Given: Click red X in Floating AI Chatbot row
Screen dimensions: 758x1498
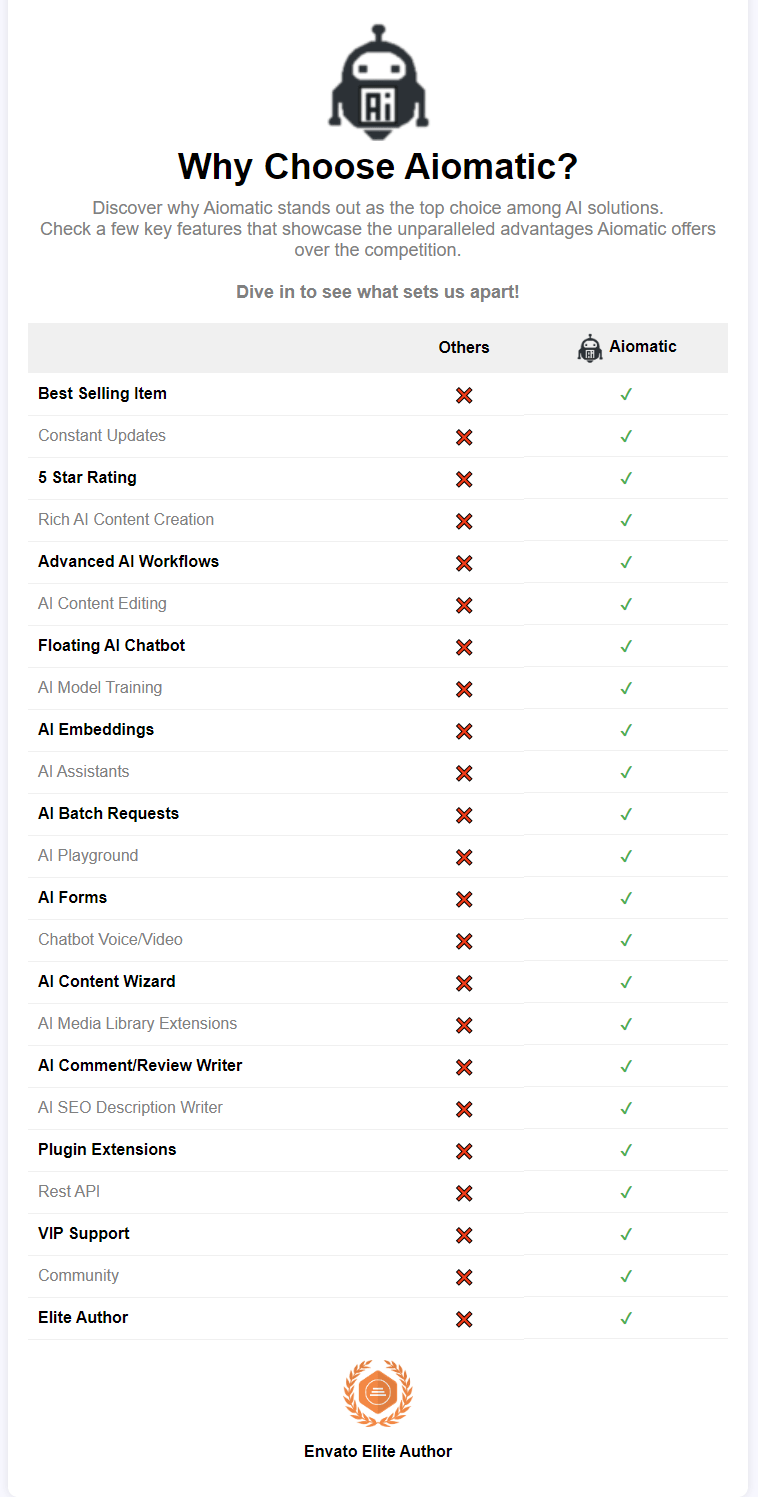Looking at the screenshot, I should pos(464,647).
